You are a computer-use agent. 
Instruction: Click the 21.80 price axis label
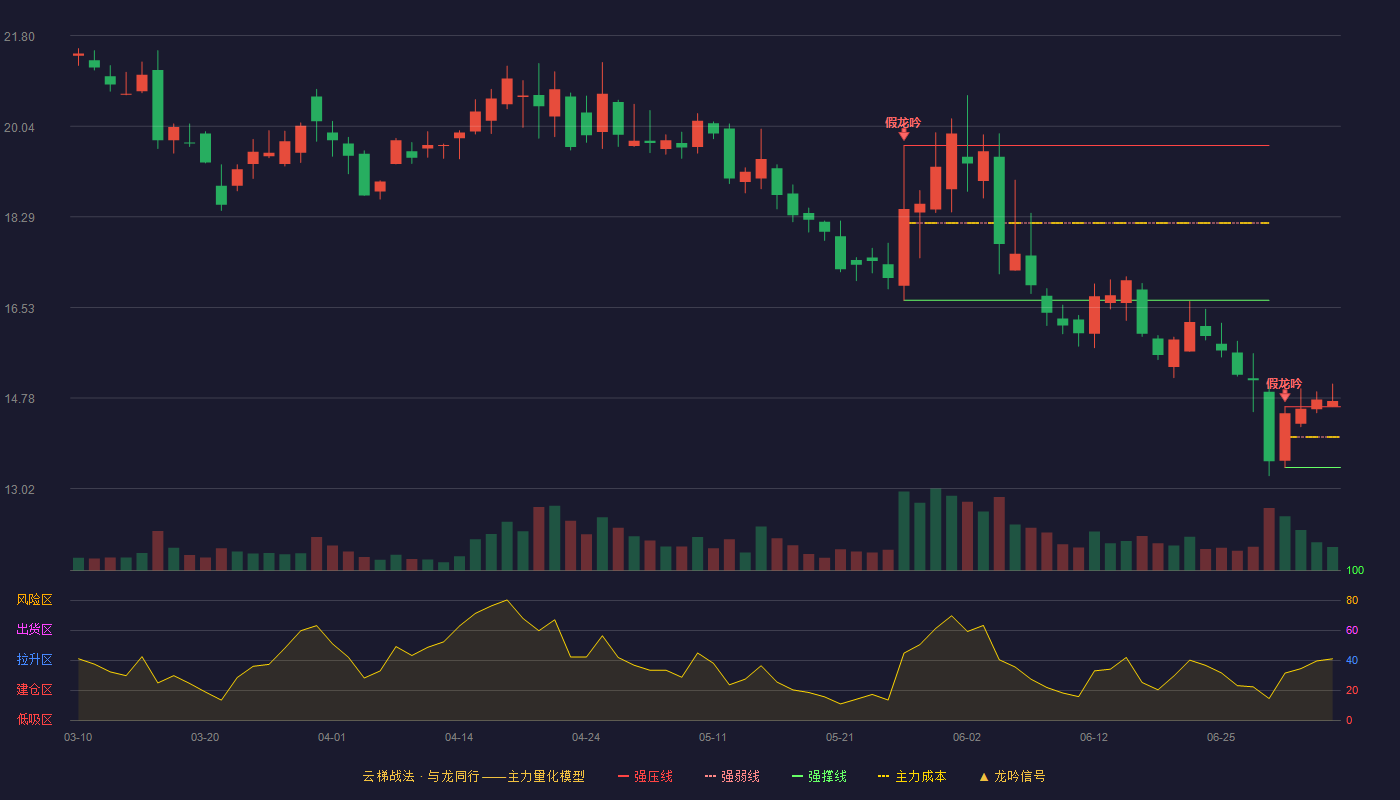click(19, 37)
